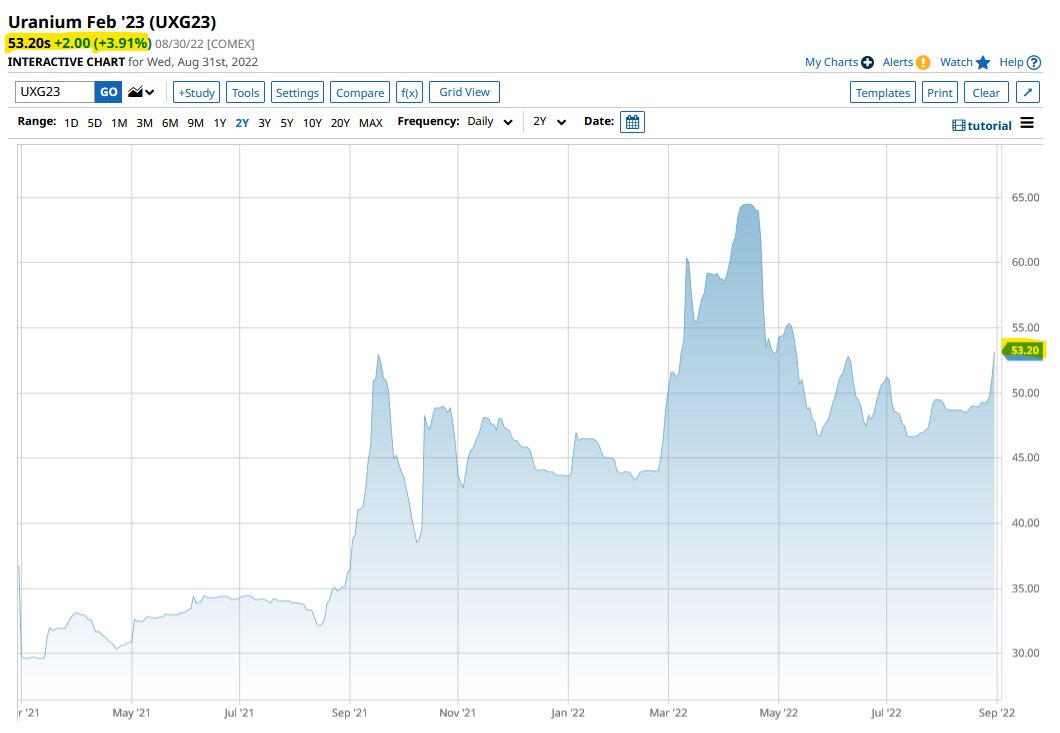Click the May '22 date axis label
Viewport: 1060px width, 733px height.
[779, 713]
